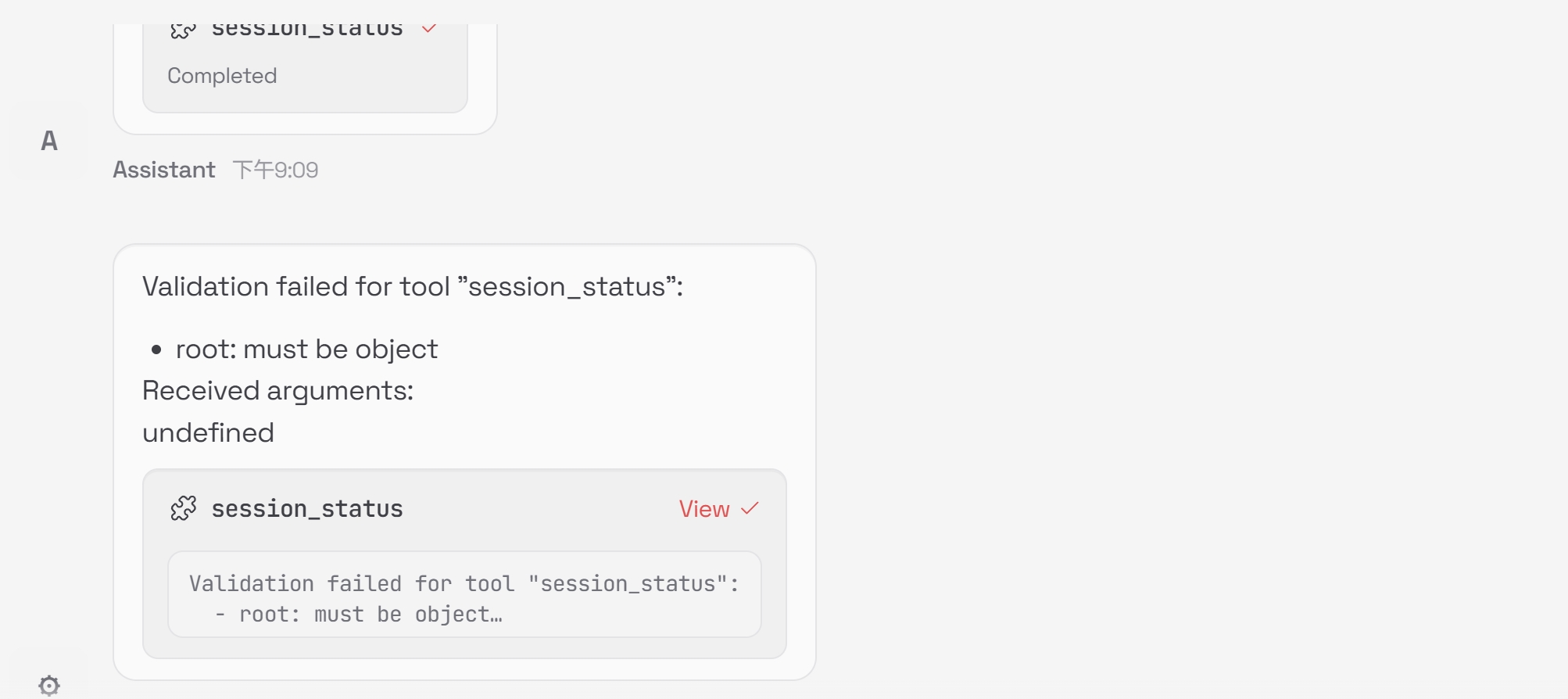Image resolution: width=1568 pixels, height=699 pixels.
Task: Click the heading line "Validation failed for tool"
Action: pyautogui.click(x=413, y=287)
